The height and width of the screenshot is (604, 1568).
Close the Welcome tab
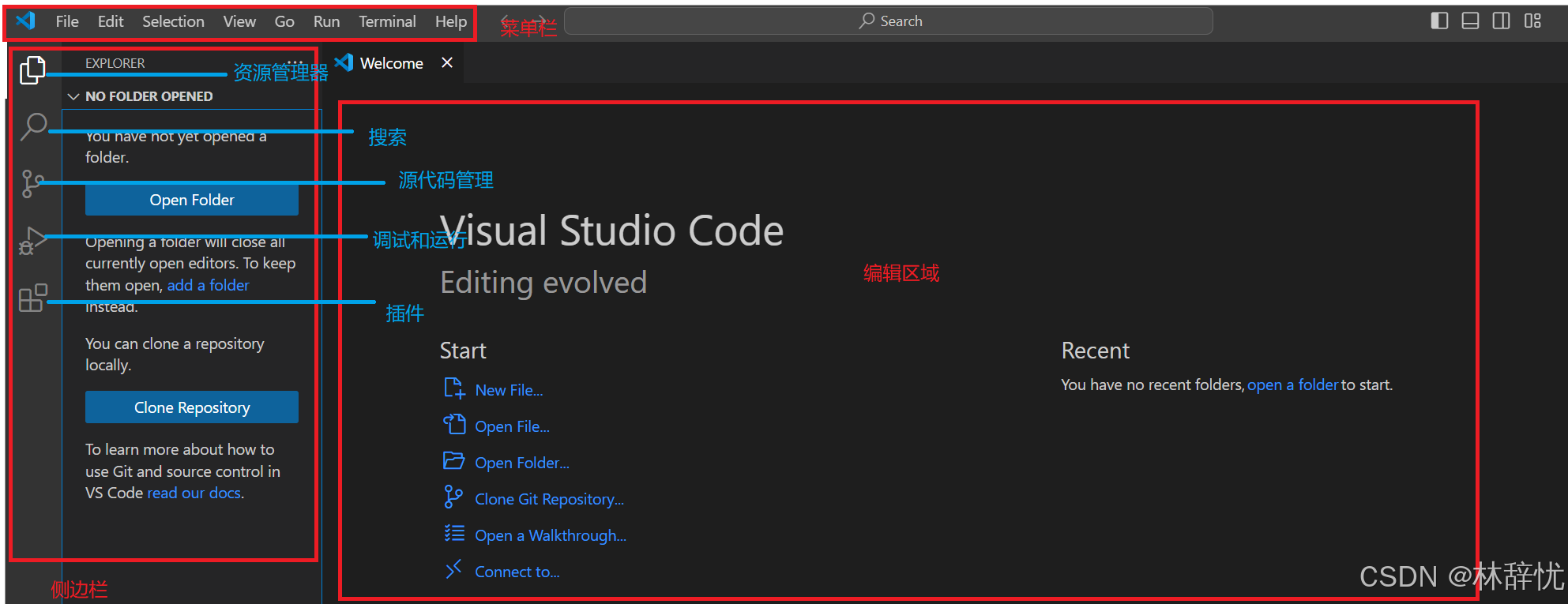point(447,62)
